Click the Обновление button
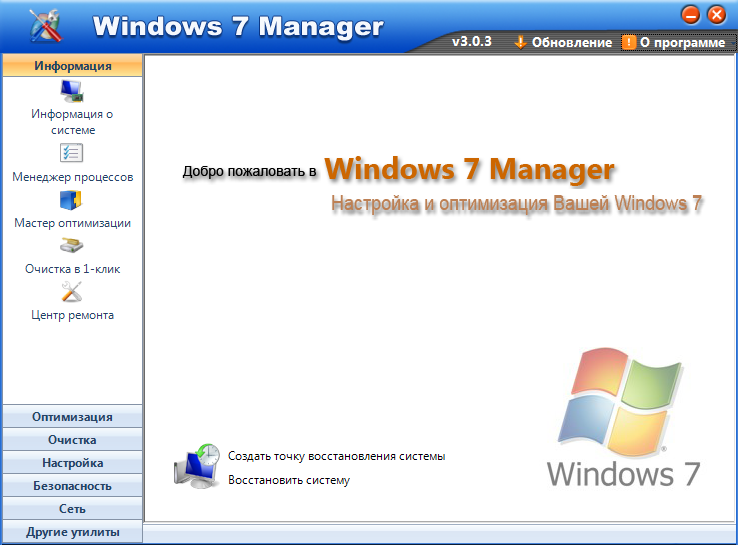Screen dimensions: 738x545 click(x=563, y=42)
